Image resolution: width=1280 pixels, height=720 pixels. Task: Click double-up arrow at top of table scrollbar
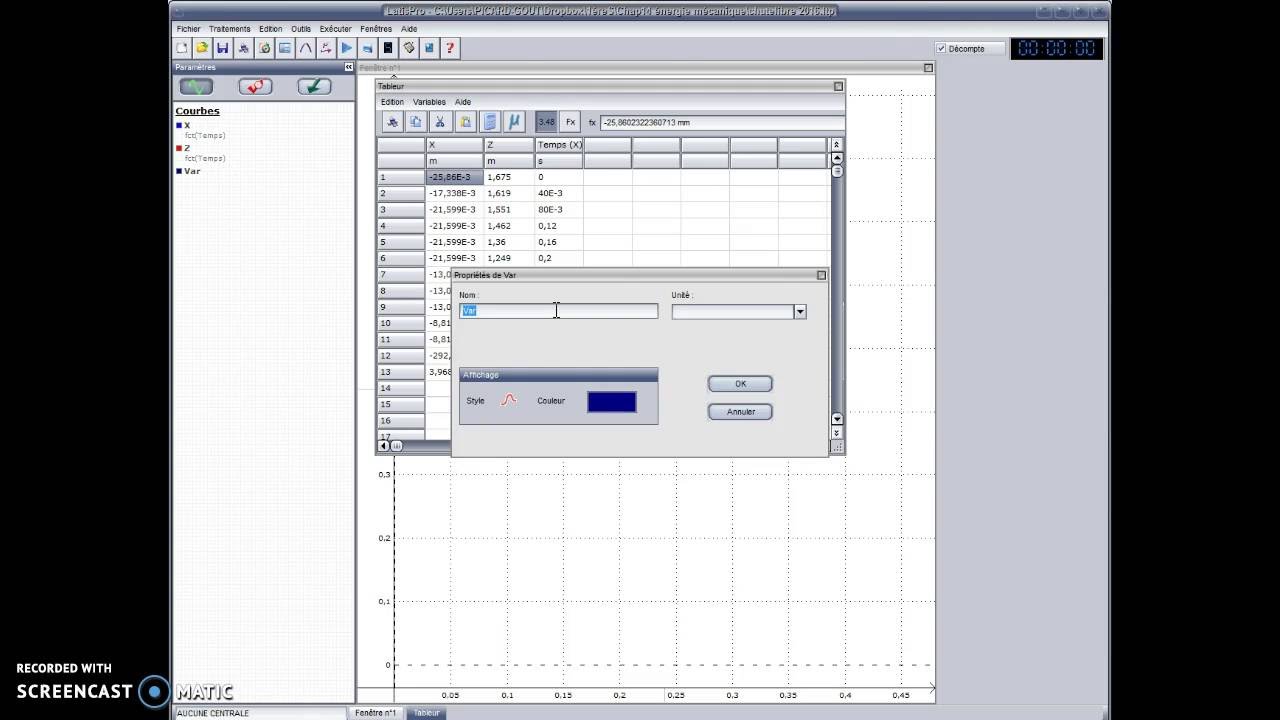837,145
